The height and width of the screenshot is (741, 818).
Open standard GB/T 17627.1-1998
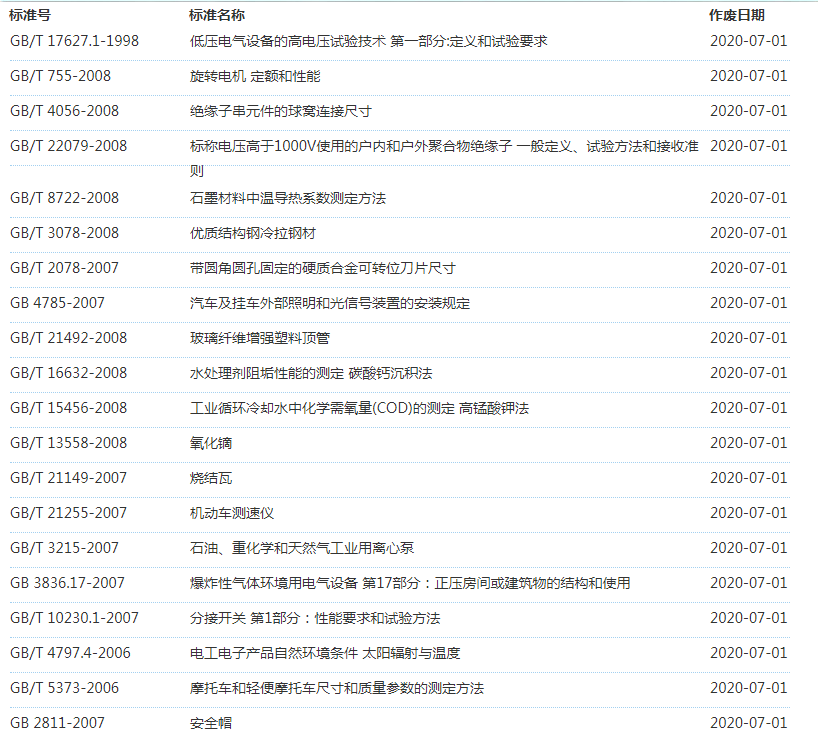(74, 41)
